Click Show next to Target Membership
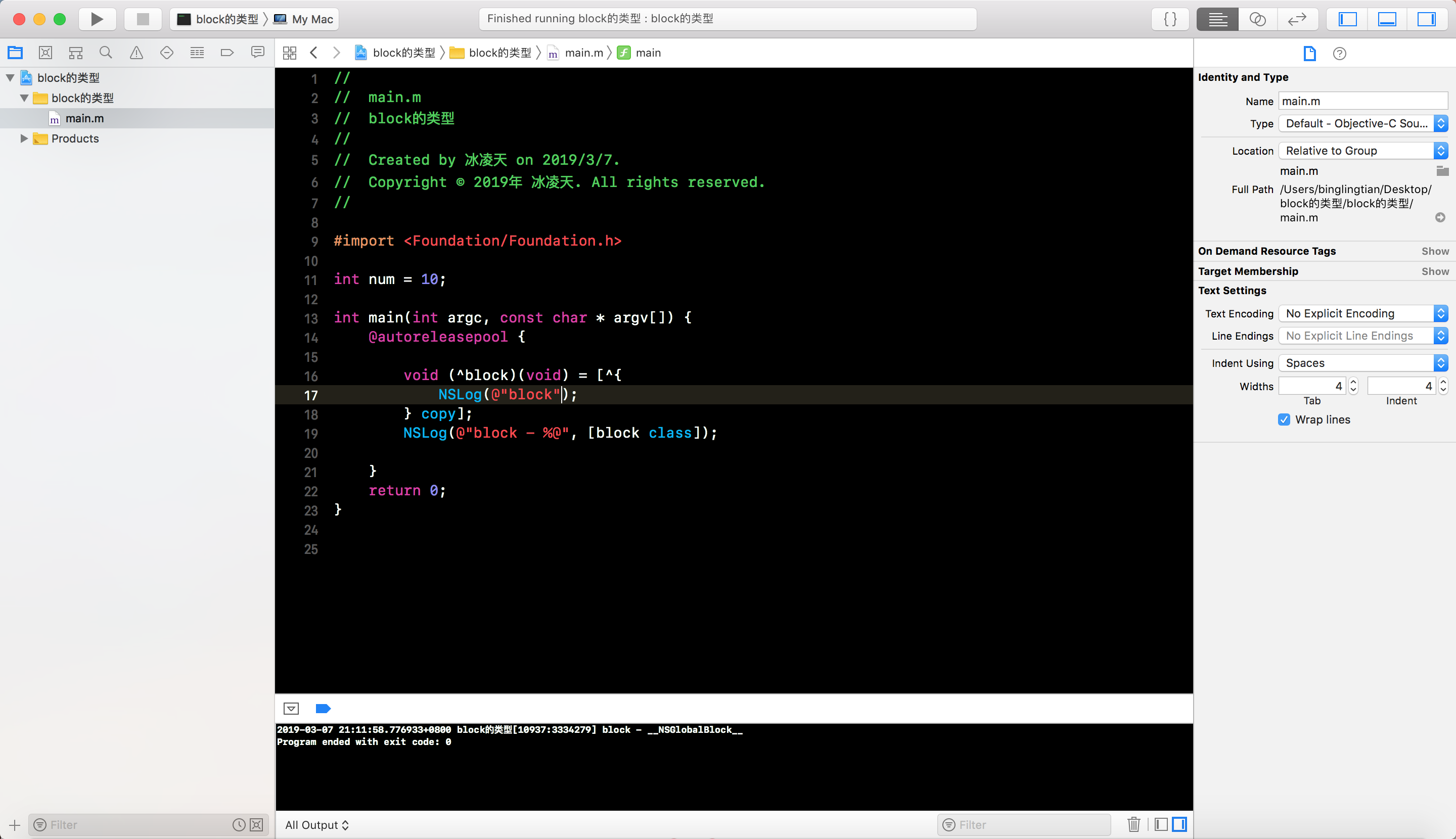The width and height of the screenshot is (1456, 839). click(x=1435, y=271)
